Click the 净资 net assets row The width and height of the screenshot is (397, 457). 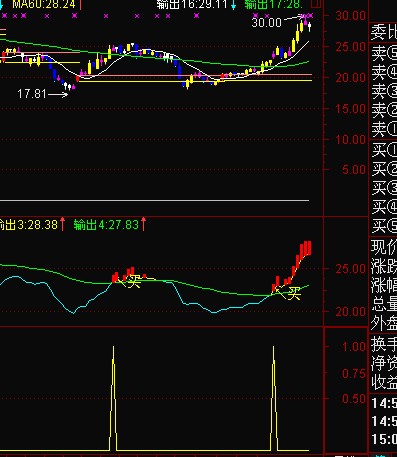[383, 363]
